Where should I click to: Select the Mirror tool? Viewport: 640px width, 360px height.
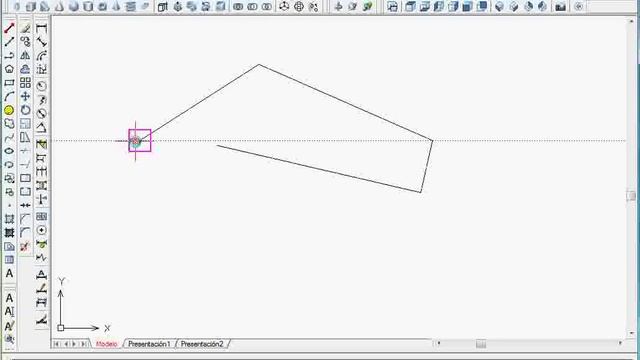[25, 56]
